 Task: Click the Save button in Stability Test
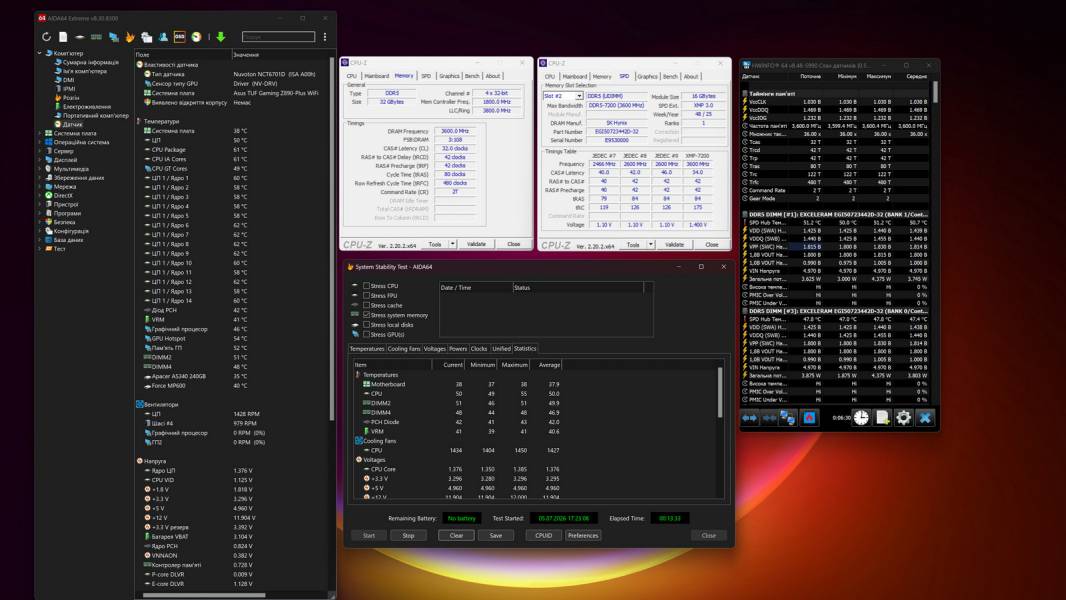(496, 535)
